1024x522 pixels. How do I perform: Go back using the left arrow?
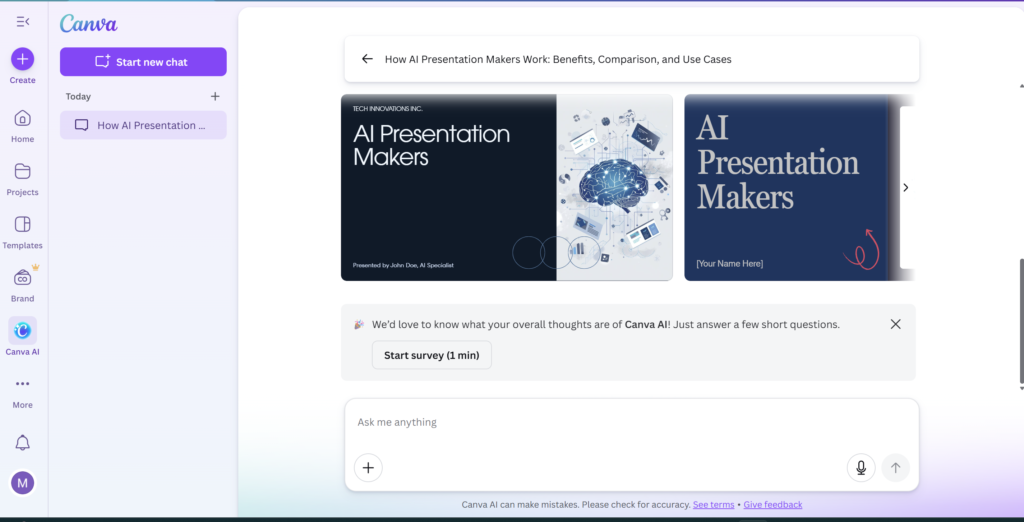[367, 59]
